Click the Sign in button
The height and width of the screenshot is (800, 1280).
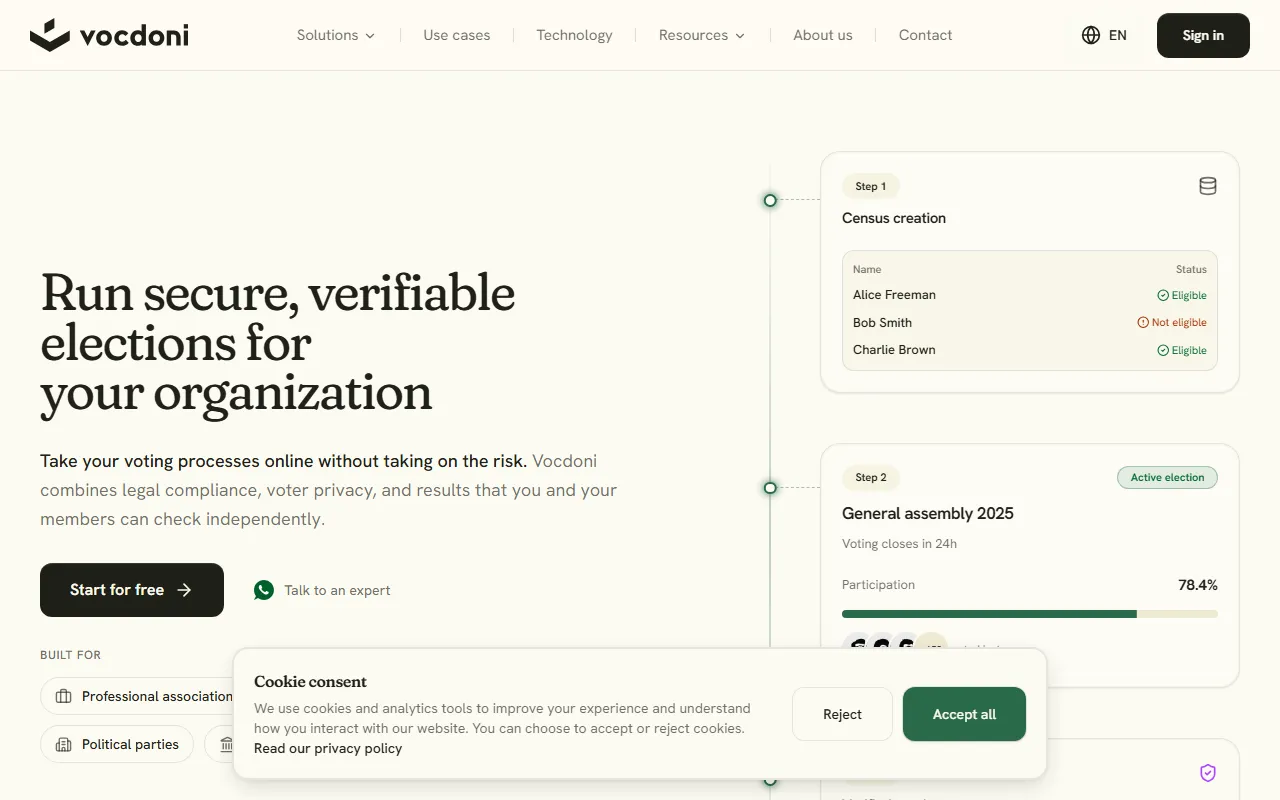pos(1203,35)
